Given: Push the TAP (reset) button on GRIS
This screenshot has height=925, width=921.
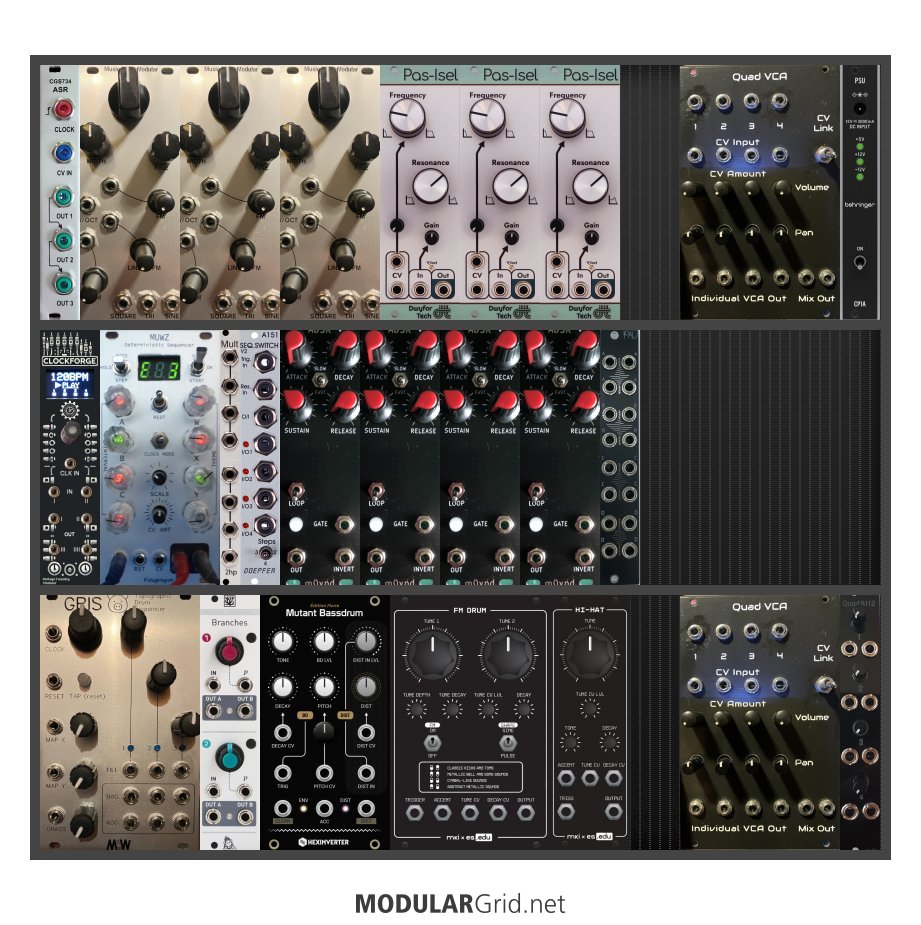Looking at the screenshot, I should 84,681.
